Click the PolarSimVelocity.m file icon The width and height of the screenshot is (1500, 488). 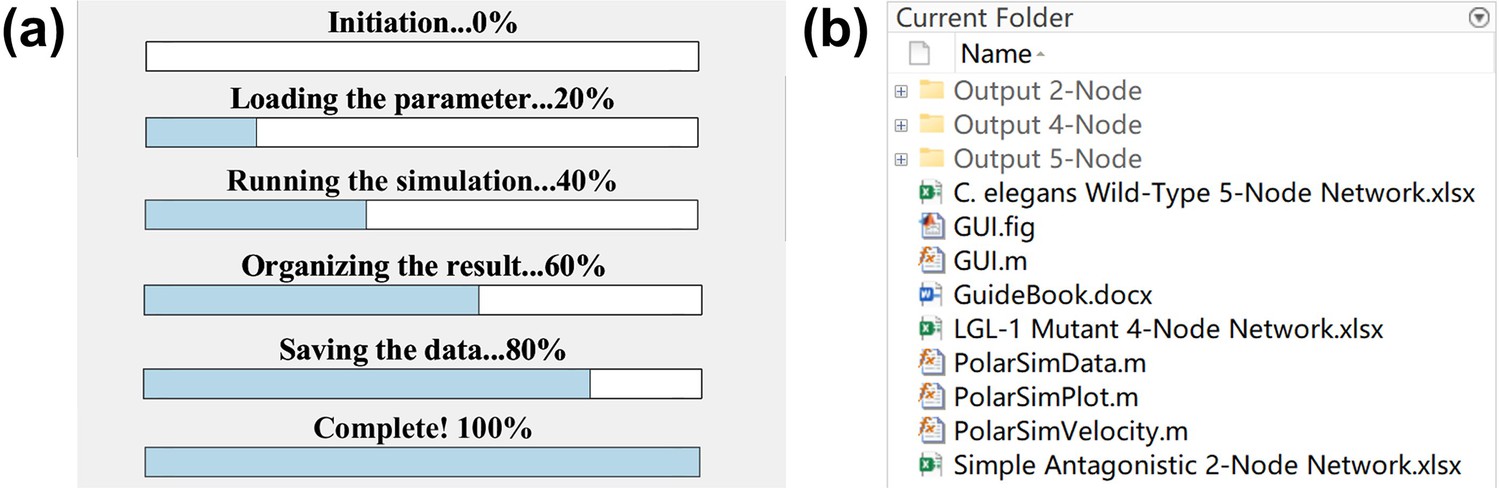coord(931,430)
